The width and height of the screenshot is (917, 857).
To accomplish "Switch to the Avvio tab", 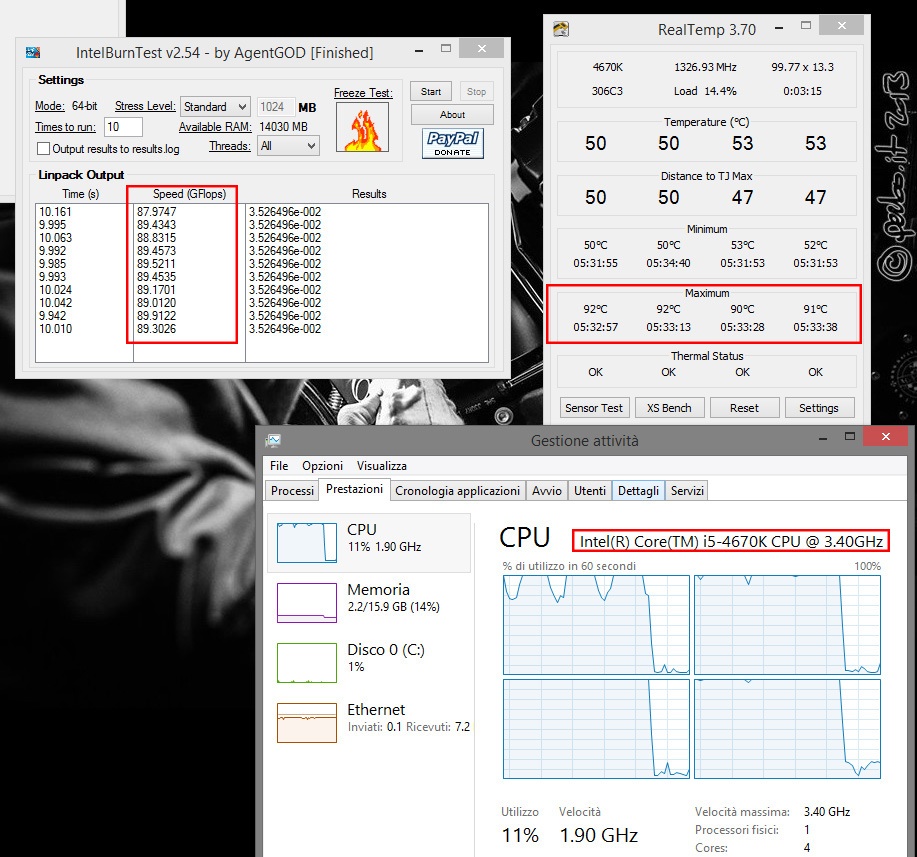I will point(547,491).
